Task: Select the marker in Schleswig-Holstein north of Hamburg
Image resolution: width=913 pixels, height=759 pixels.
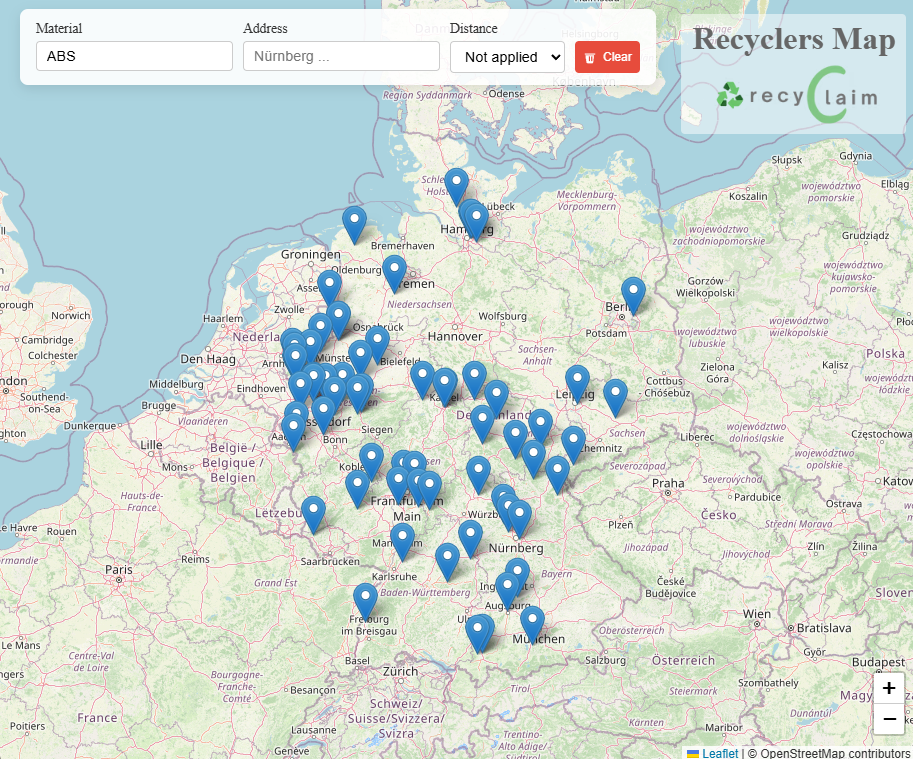Action: (x=456, y=187)
